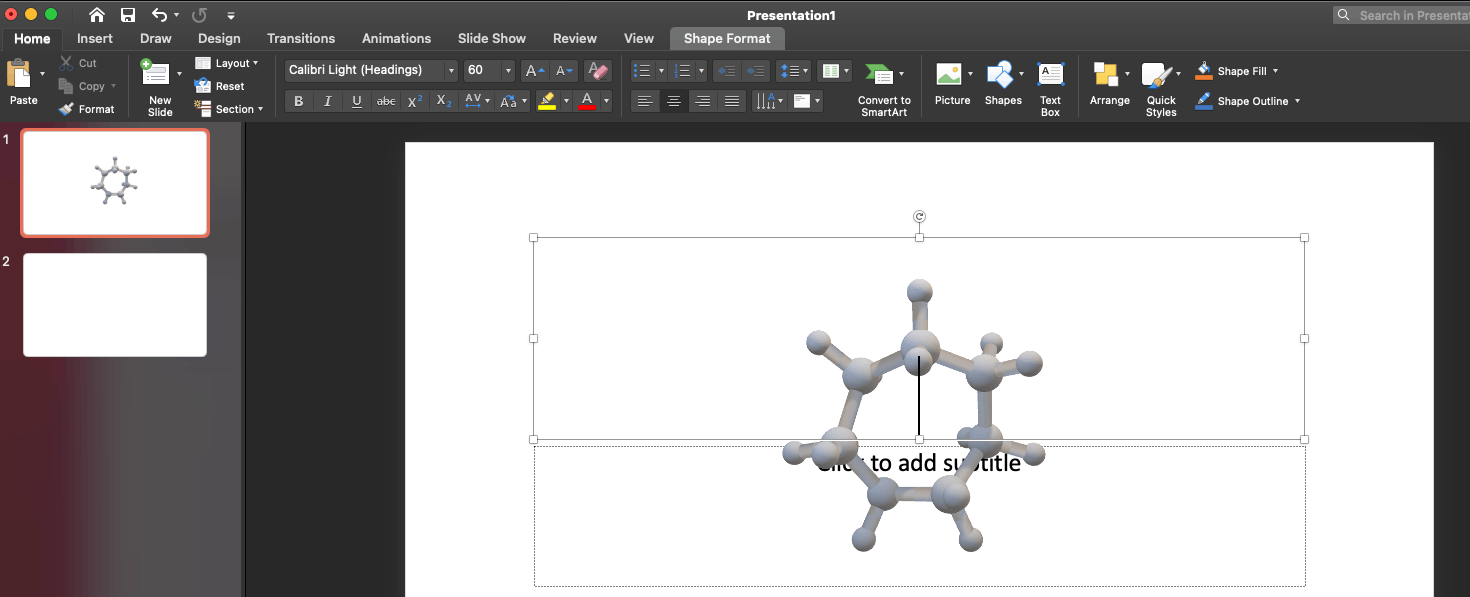
Task: Expand the Paste options arrow
Action: [x=42, y=74]
